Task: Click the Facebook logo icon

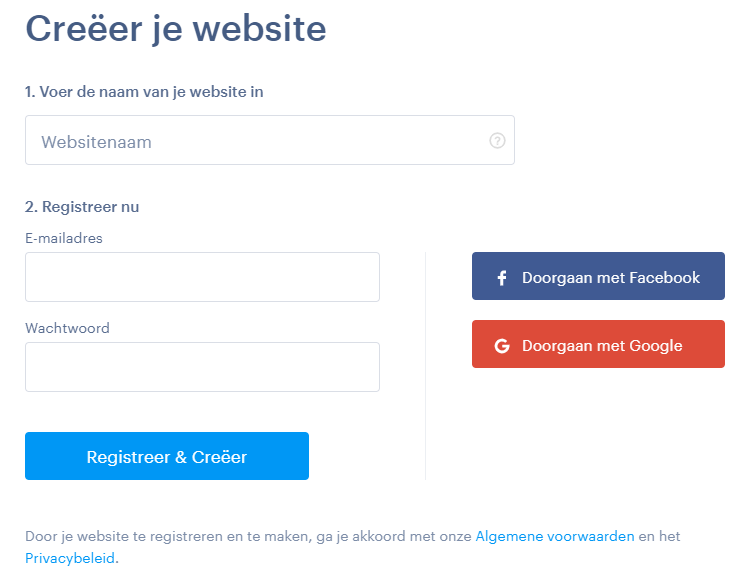Action: (x=502, y=277)
